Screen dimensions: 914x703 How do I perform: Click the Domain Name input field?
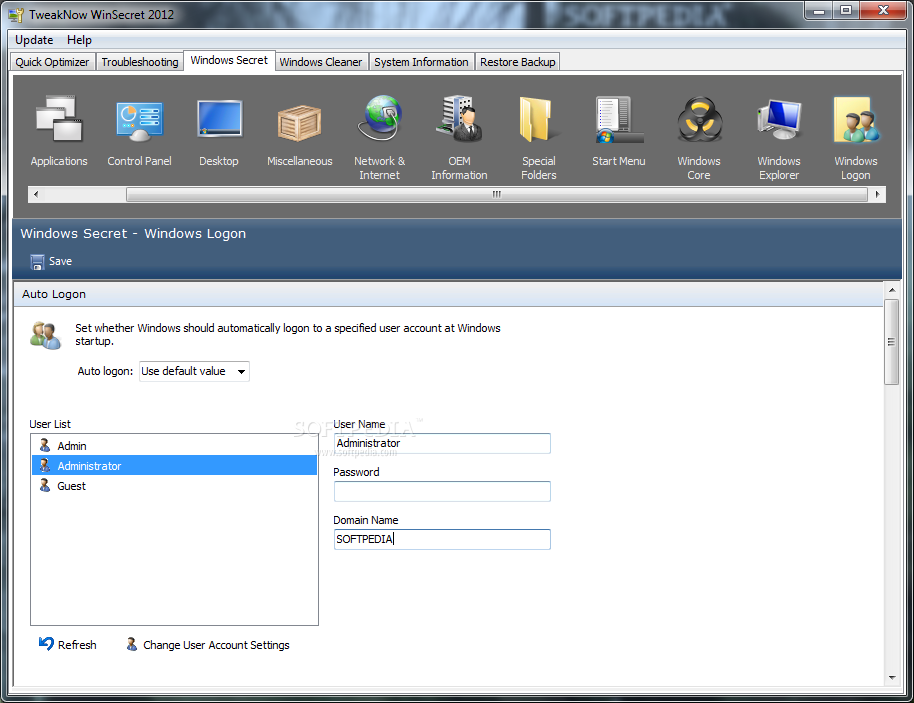[442, 539]
